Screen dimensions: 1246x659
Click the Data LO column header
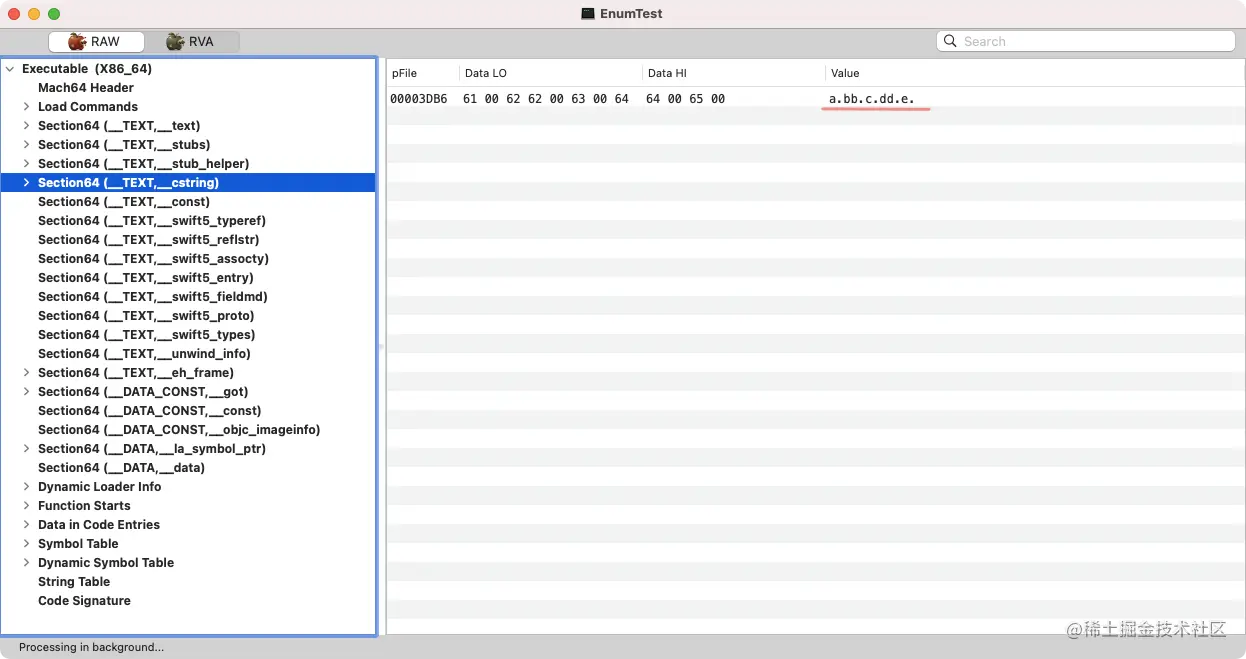(550, 73)
